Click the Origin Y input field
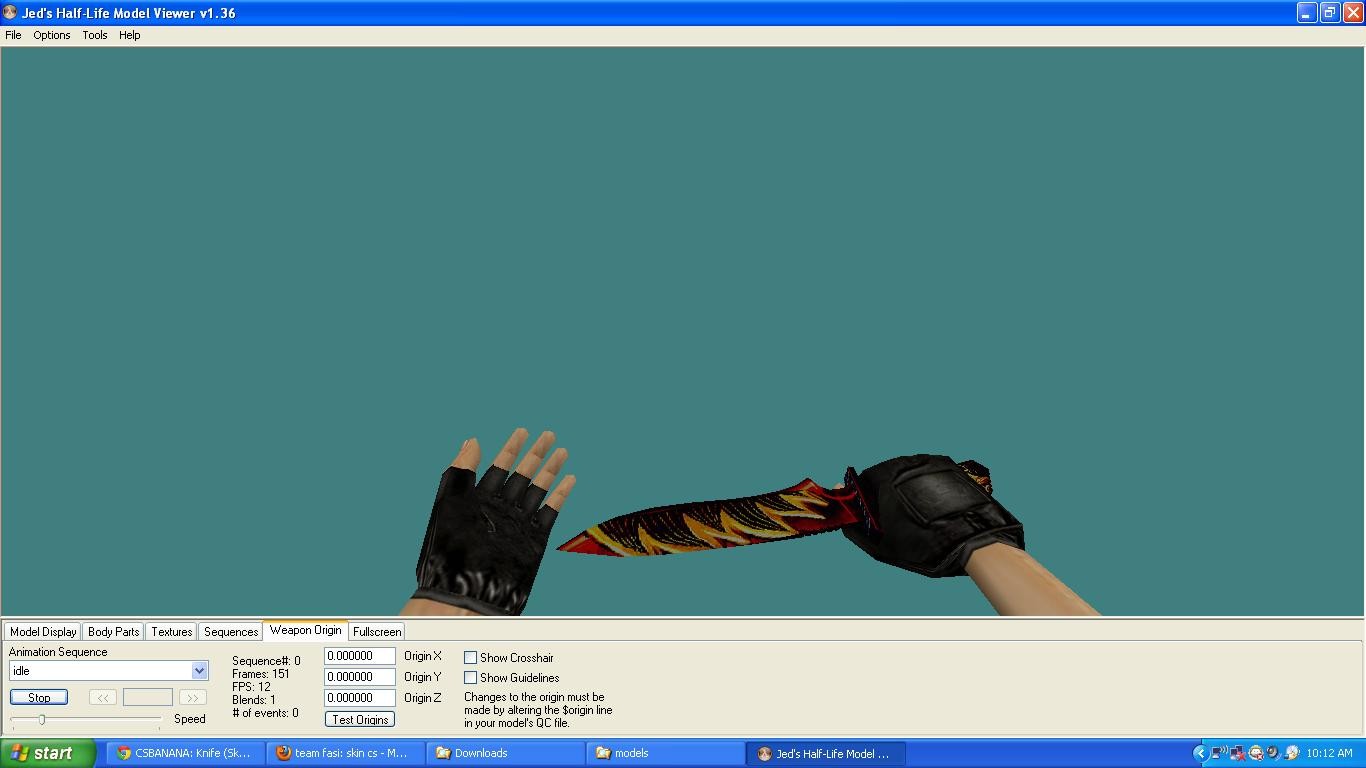Viewport: 1366px width, 768px height. [360, 677]
